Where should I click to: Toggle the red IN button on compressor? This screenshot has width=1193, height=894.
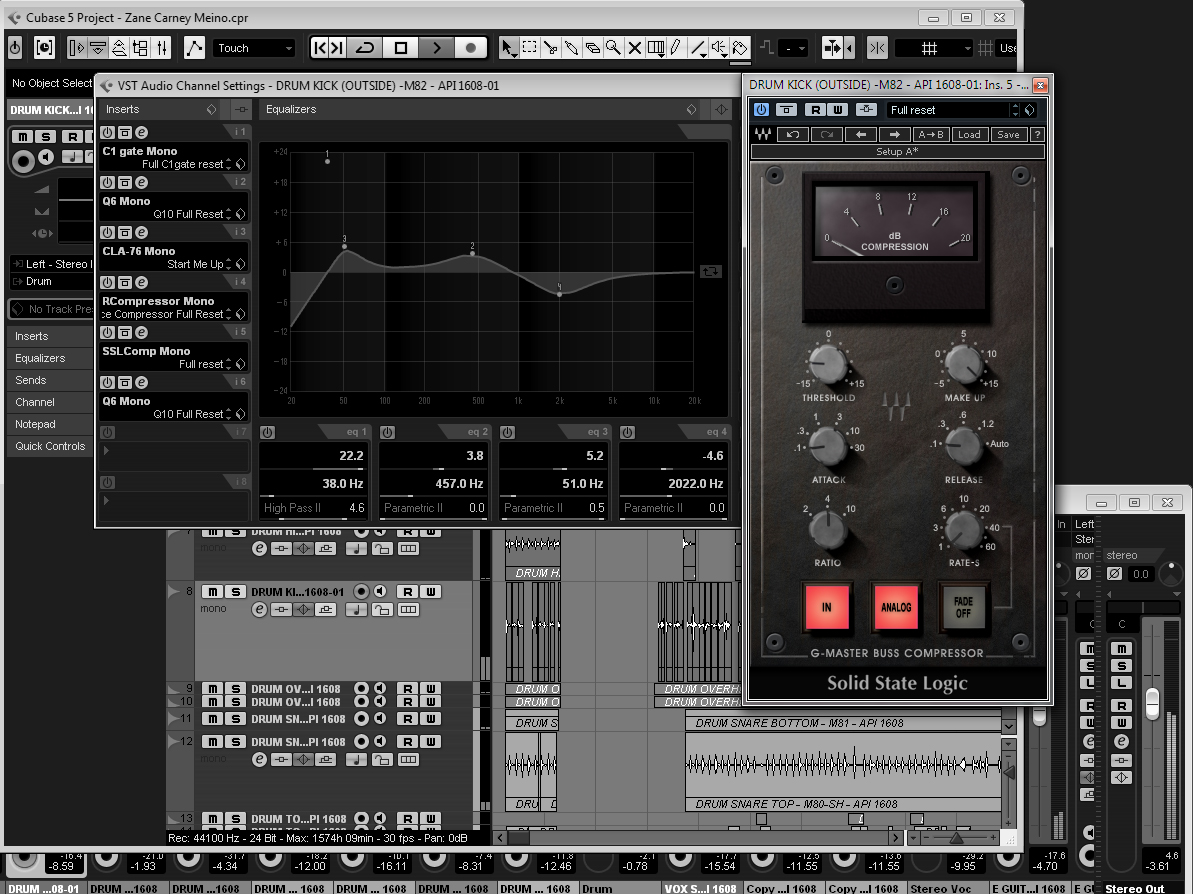click(827, 607)
